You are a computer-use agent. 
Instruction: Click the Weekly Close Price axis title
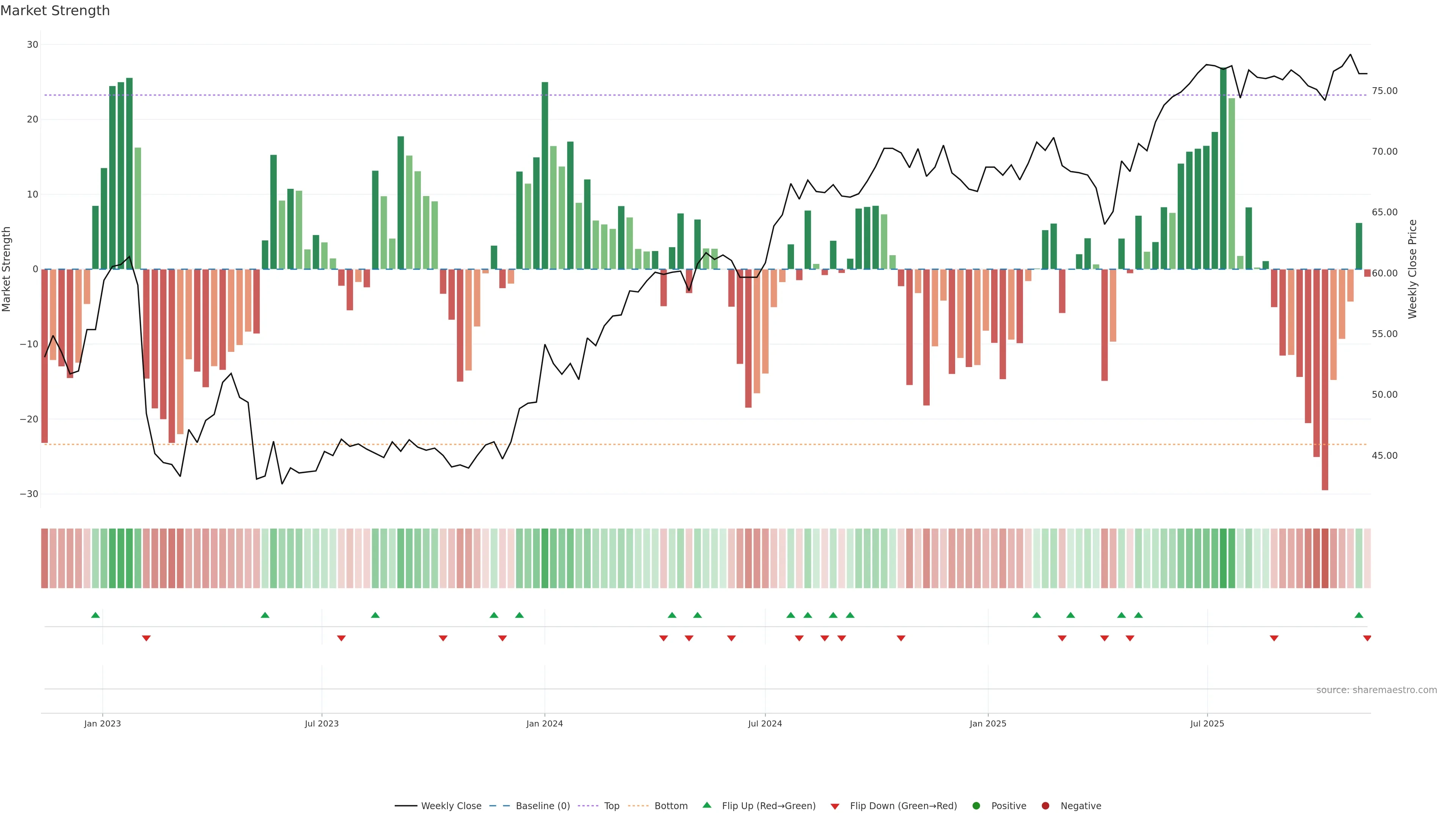pyautogui.click(x=1412, y=269)
